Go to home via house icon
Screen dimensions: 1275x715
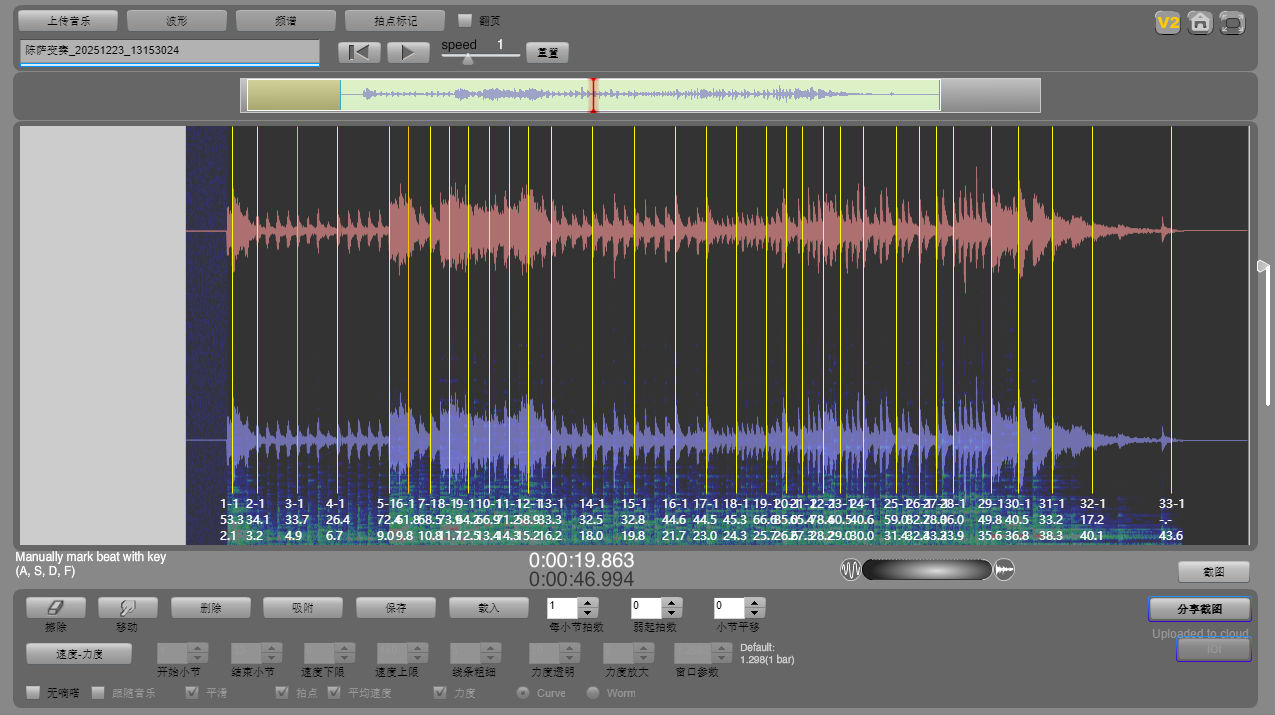[1200, 22]
